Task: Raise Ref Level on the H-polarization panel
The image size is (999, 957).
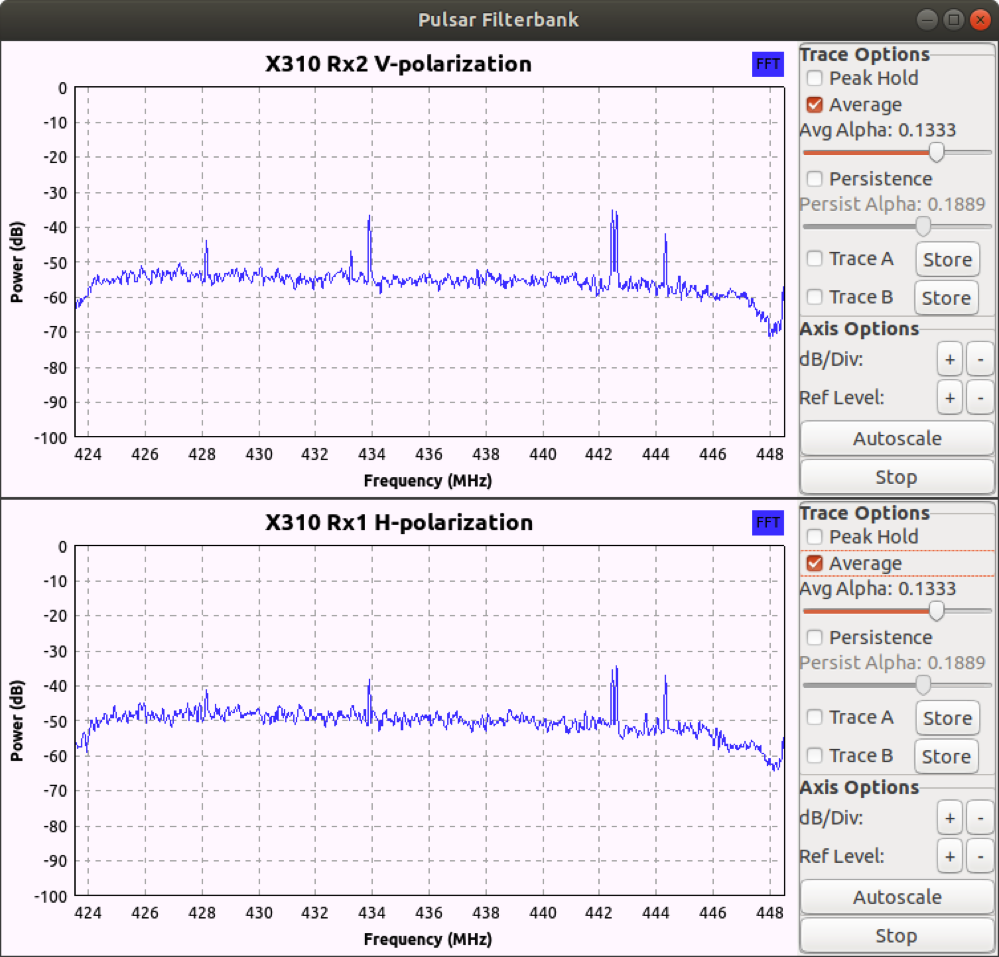Action: (x=950, y=857)
